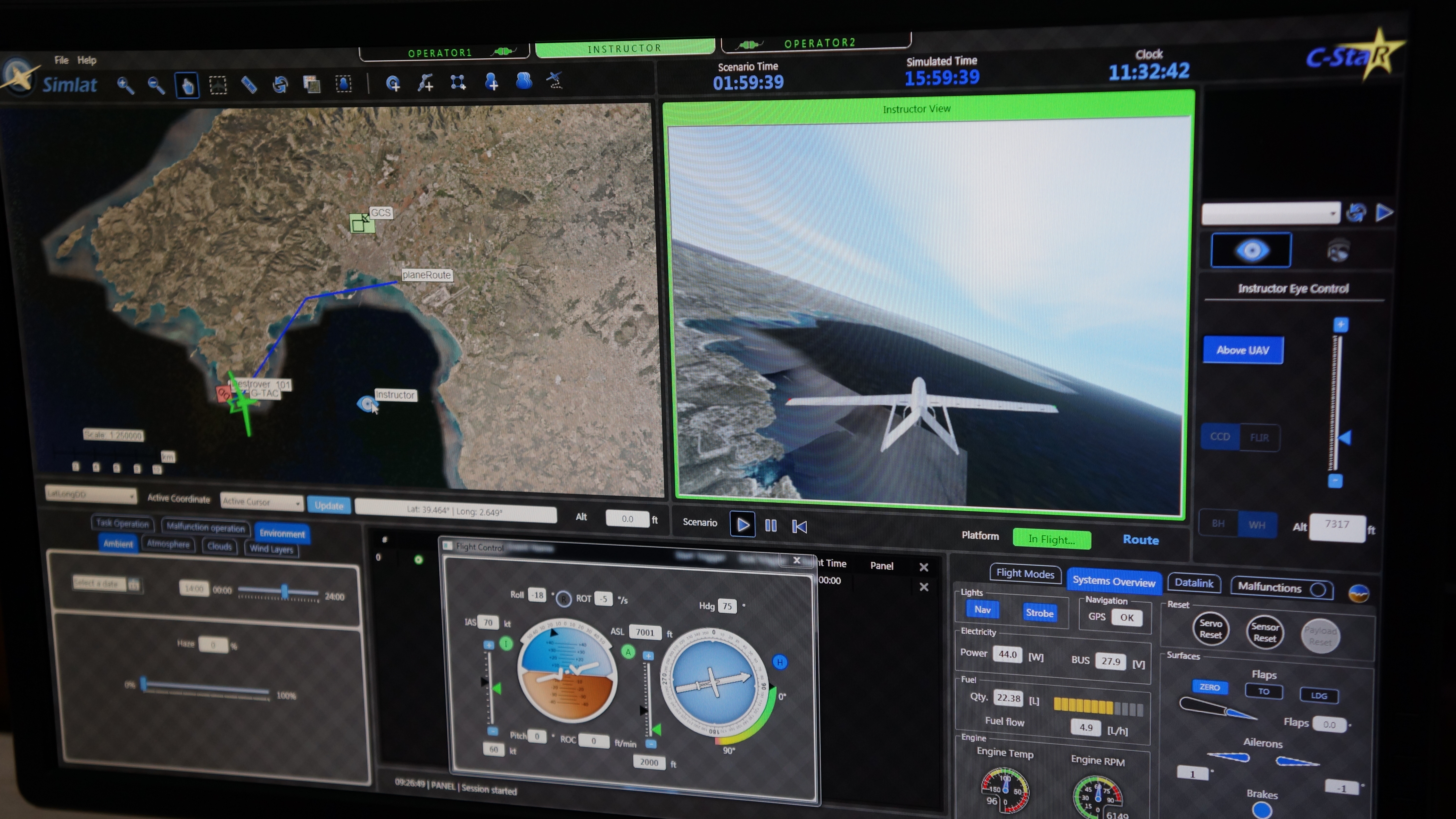Screen dimensions: 1456x819
Task: Toggle the Malfunctions circle indicator
Action: tap(1317, 590)
